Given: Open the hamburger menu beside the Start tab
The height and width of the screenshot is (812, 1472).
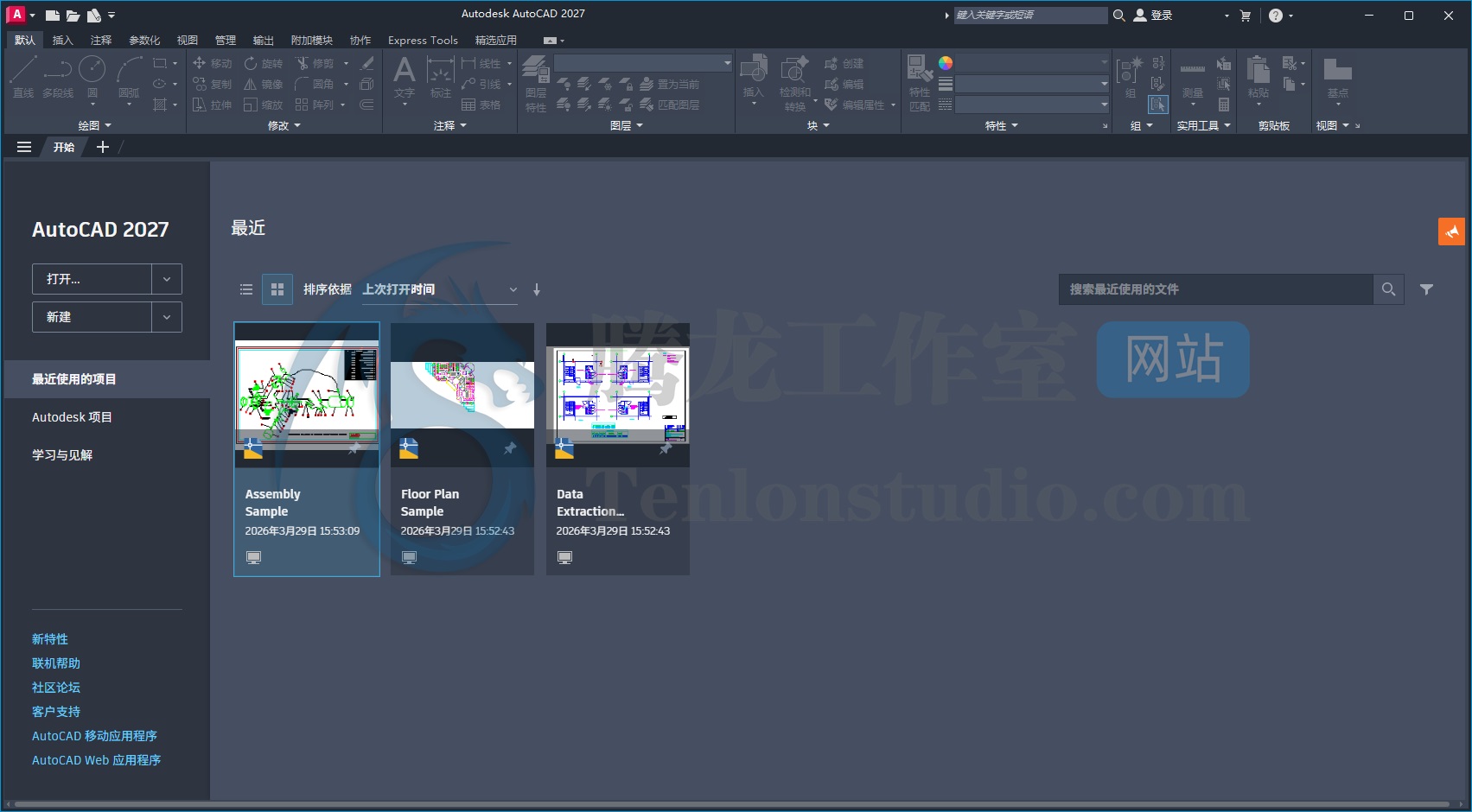Looking at the screenshot, I should 24,147.
